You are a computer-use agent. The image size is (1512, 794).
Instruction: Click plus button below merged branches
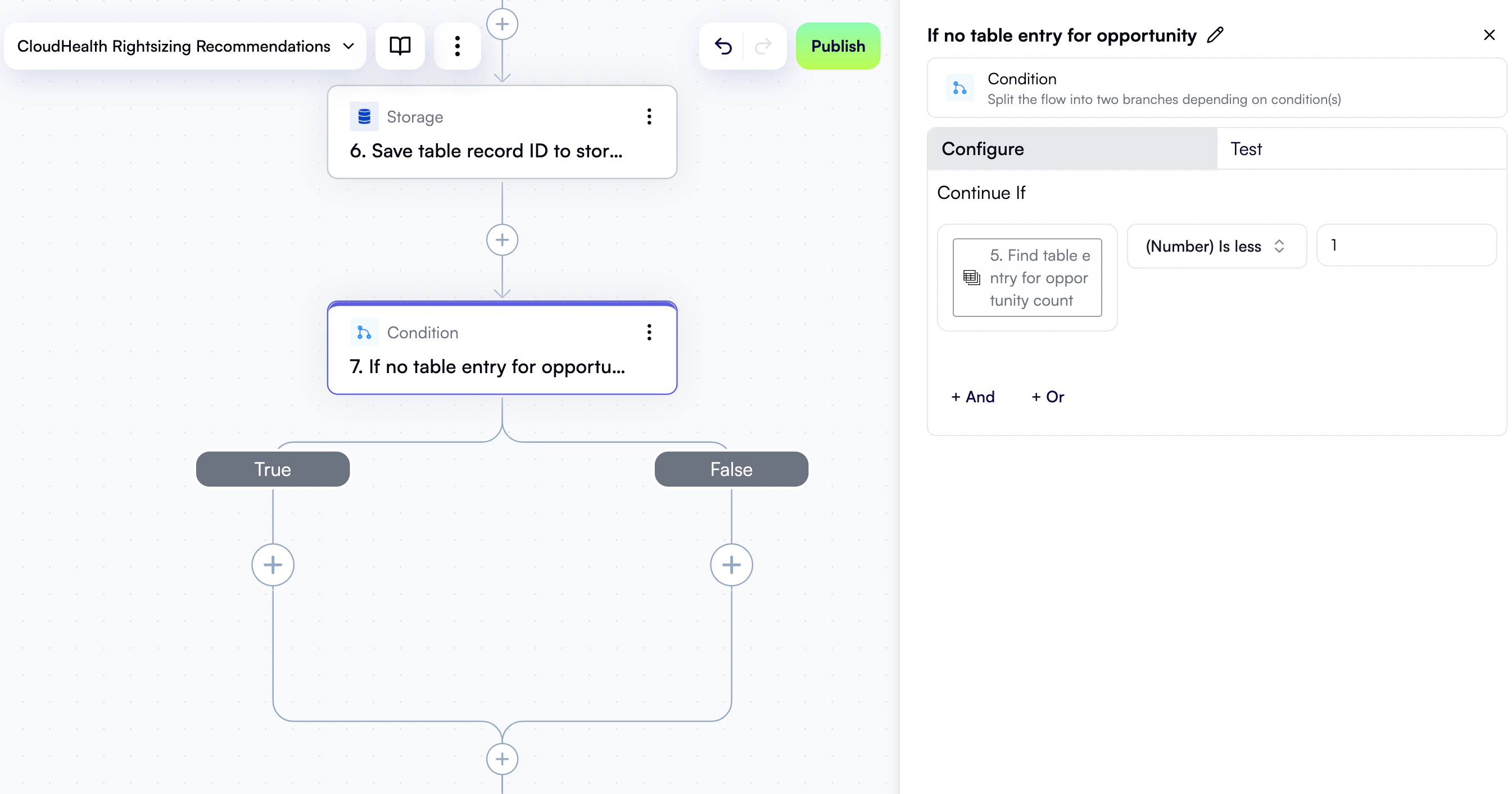point(502,759)
